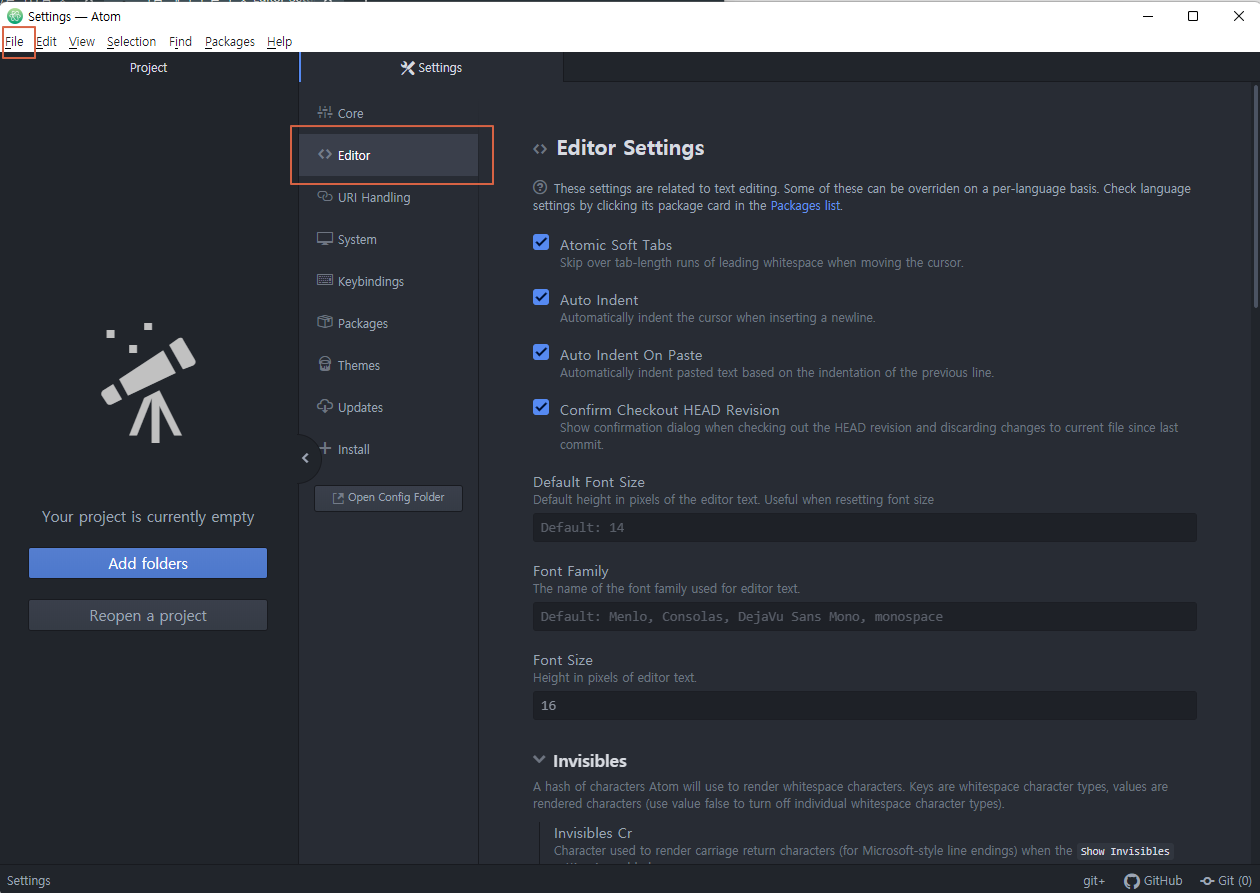Image resolution: width=1260 pixels, height=893 pixels.
Task: Select the Project dock tab
Action: click(x=149, y=68)
